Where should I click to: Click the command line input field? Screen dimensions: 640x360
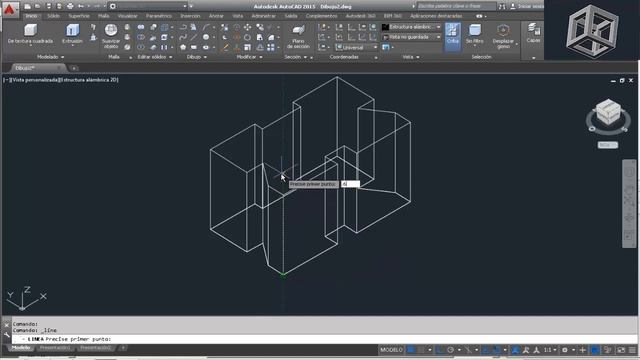point(324,339)
